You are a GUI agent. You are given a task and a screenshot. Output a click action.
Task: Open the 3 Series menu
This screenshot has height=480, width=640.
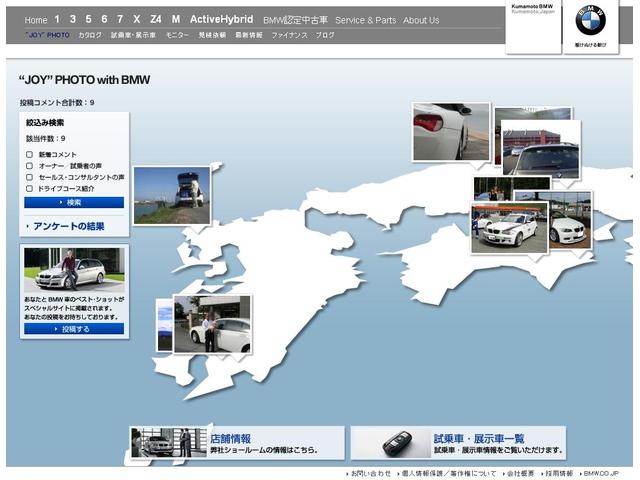pyautogui.click(x=73, y=19)
